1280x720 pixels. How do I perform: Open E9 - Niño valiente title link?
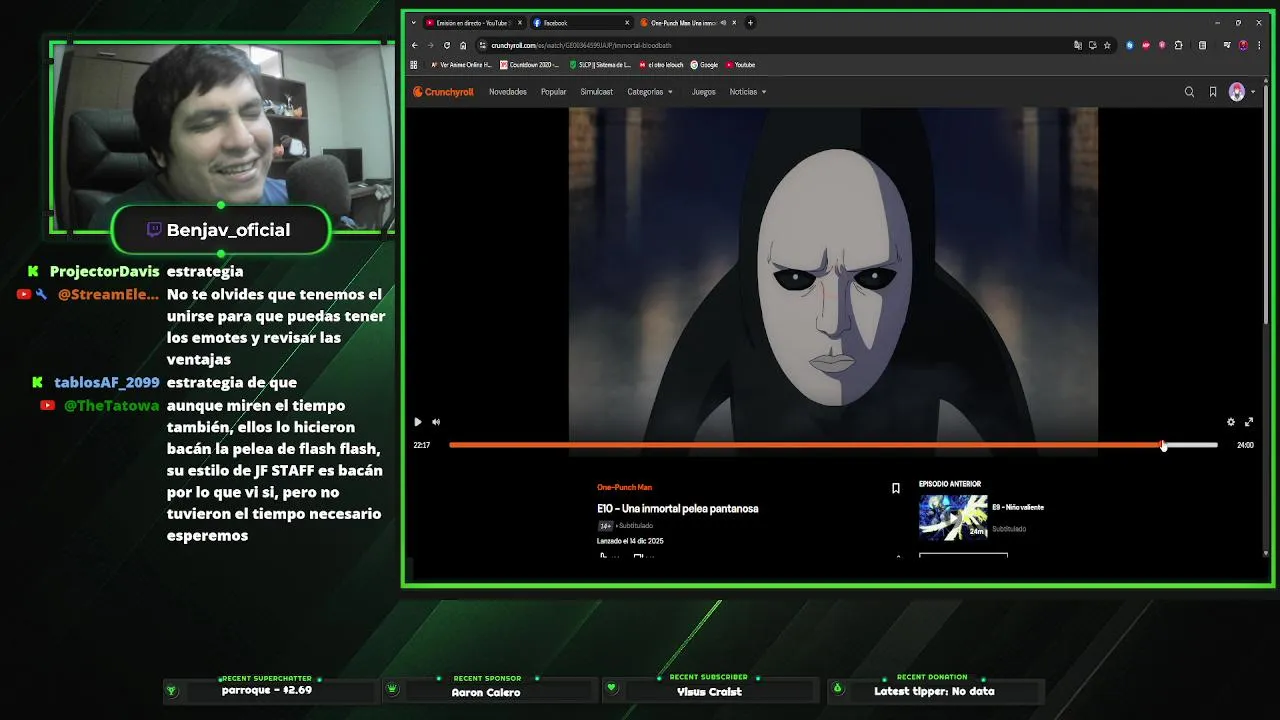tap(1018, 507)
